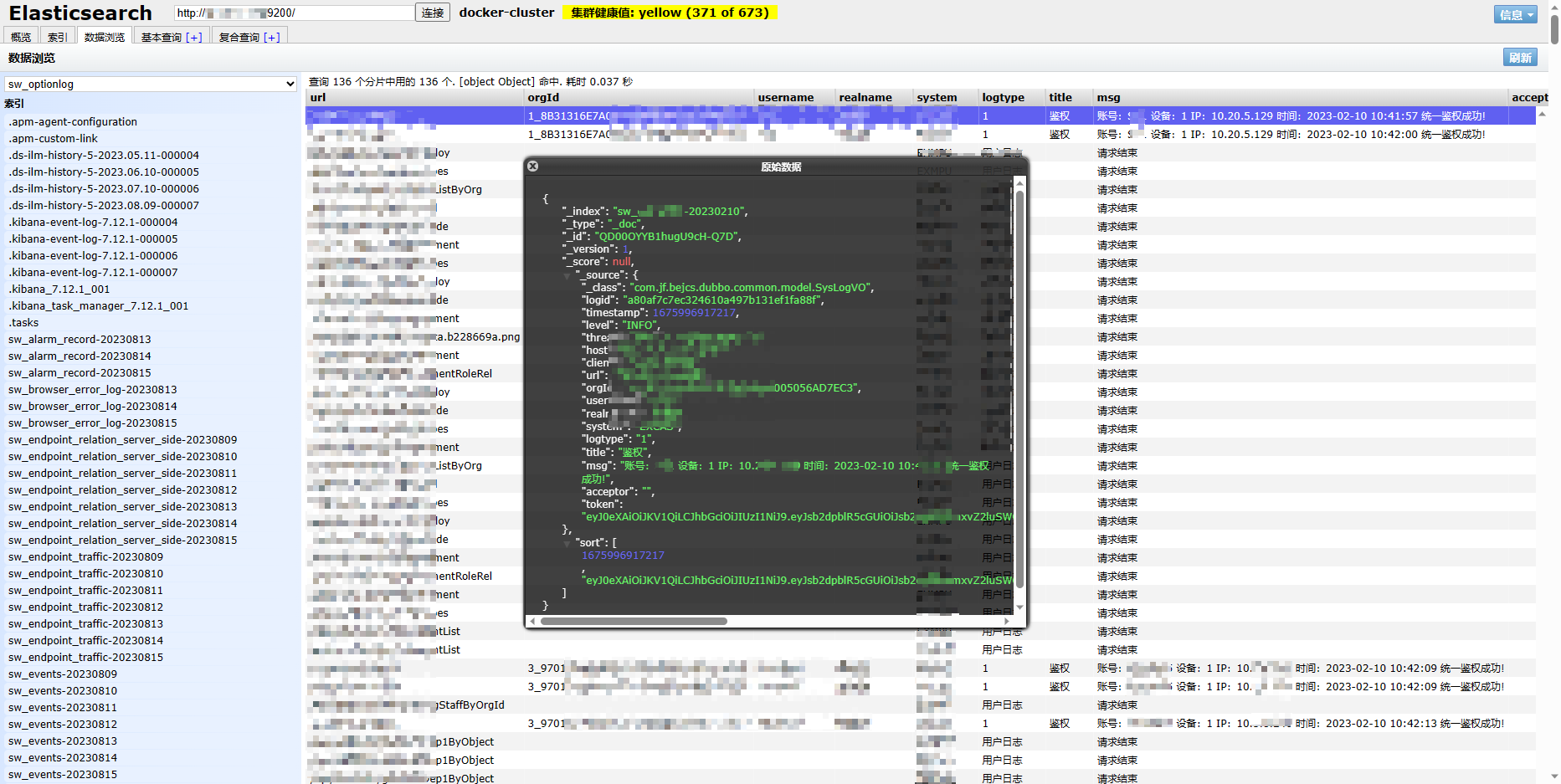Click the 刷新 refresh button

1520,57
